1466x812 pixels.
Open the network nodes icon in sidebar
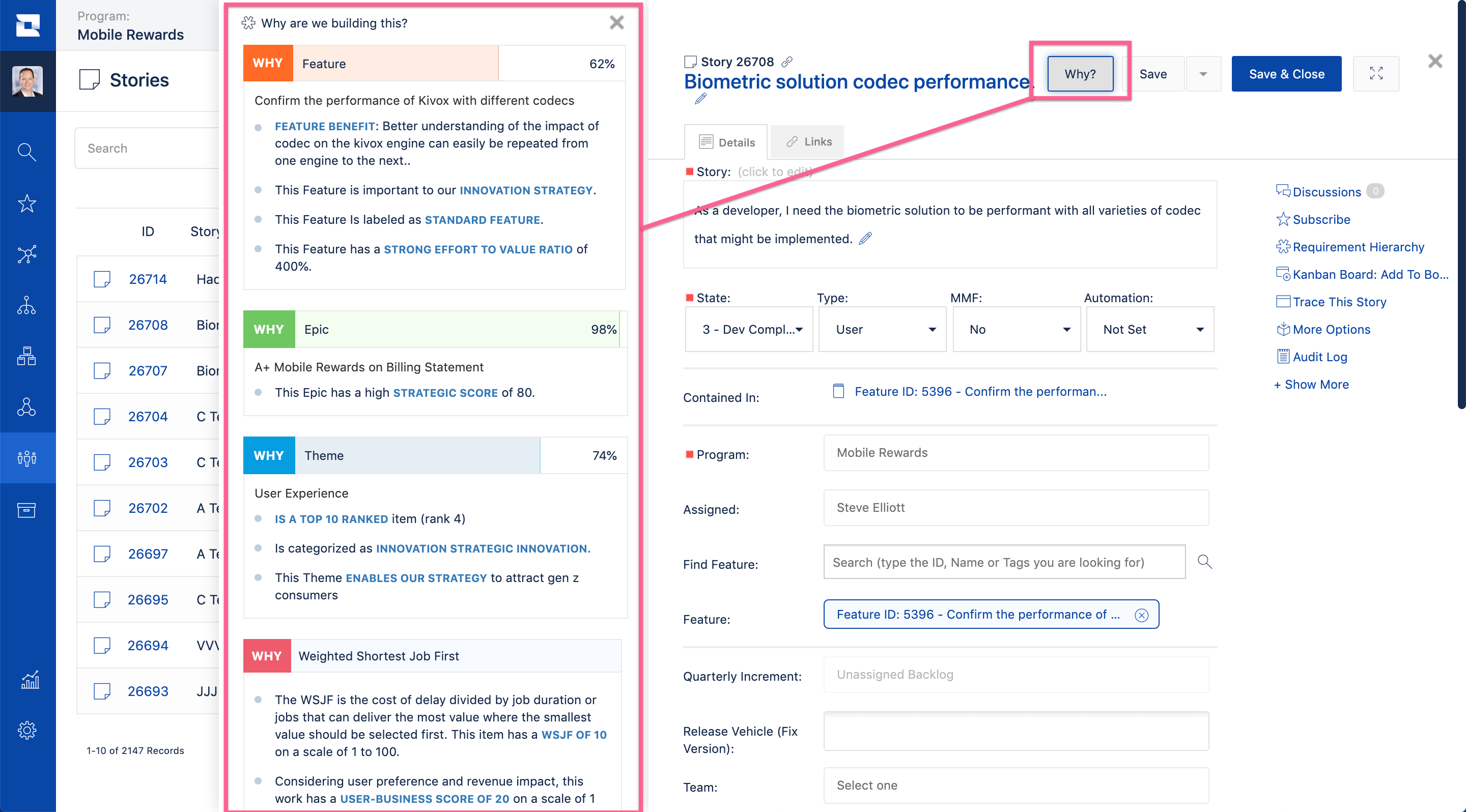coord(27,254)
